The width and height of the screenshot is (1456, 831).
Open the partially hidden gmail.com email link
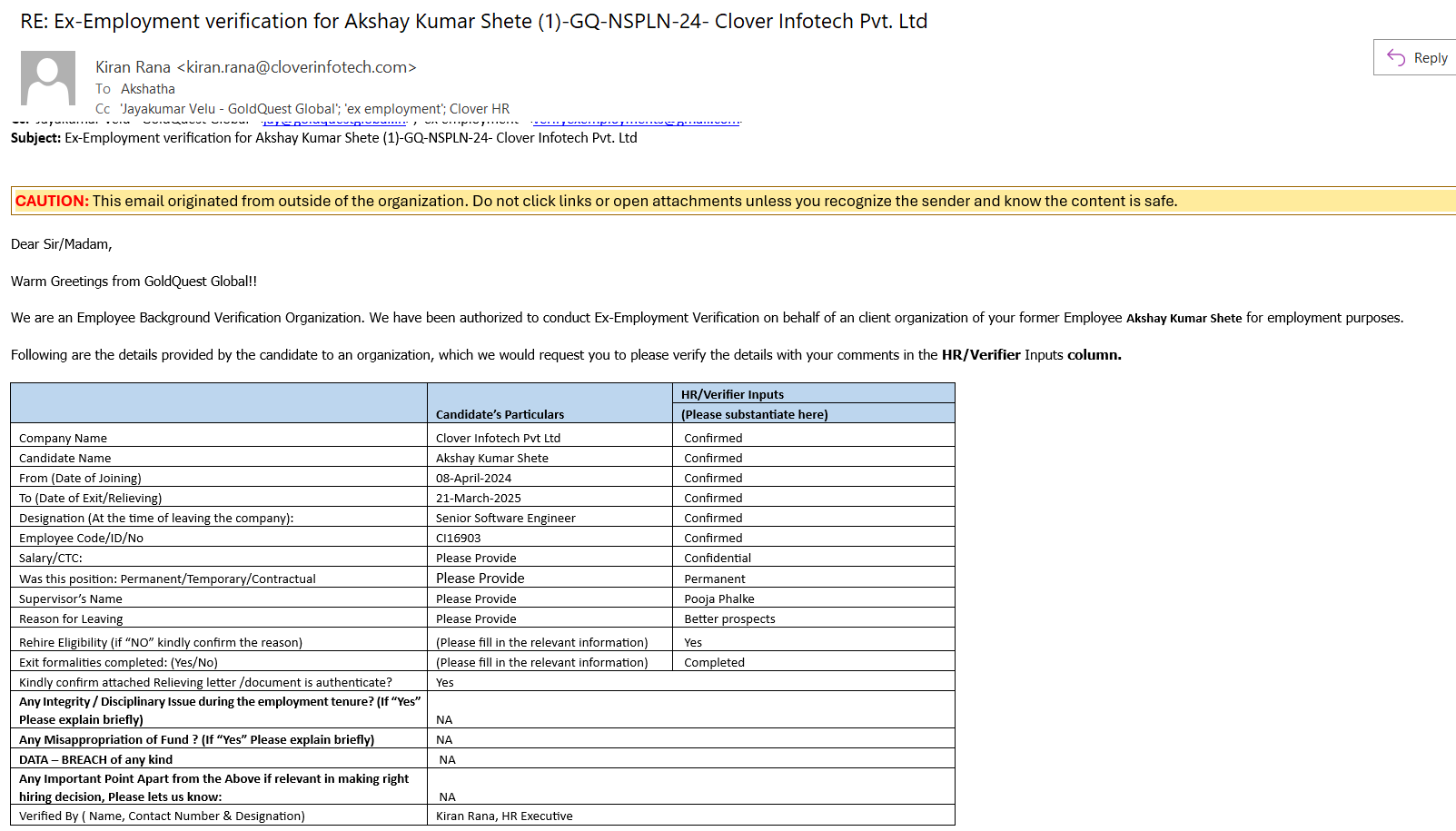636,122
